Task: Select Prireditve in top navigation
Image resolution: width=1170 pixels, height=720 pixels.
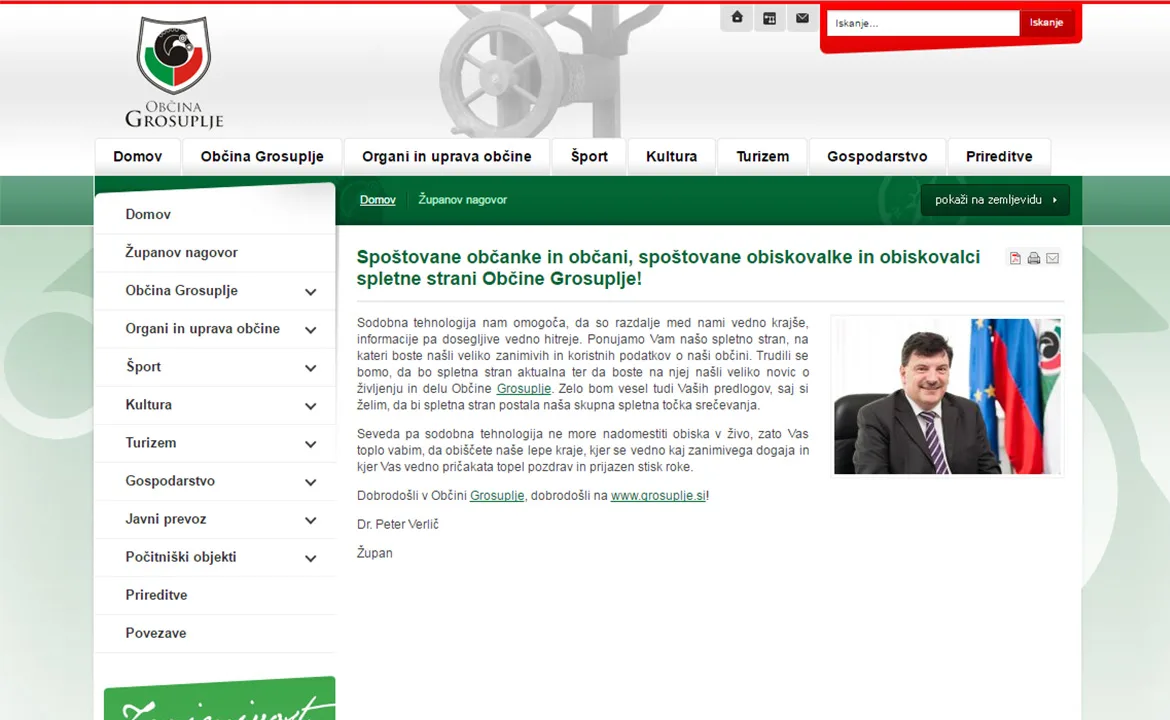Action: coord(999,157)
